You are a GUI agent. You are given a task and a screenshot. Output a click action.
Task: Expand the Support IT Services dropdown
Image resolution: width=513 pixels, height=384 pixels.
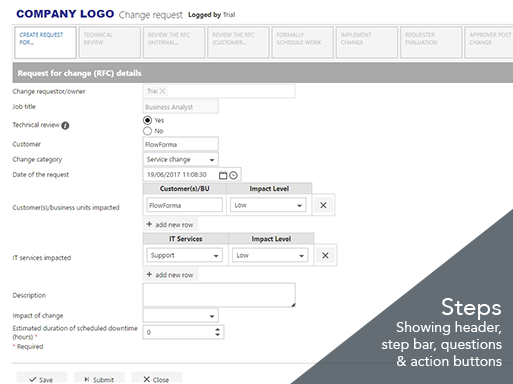pos(184,256)
